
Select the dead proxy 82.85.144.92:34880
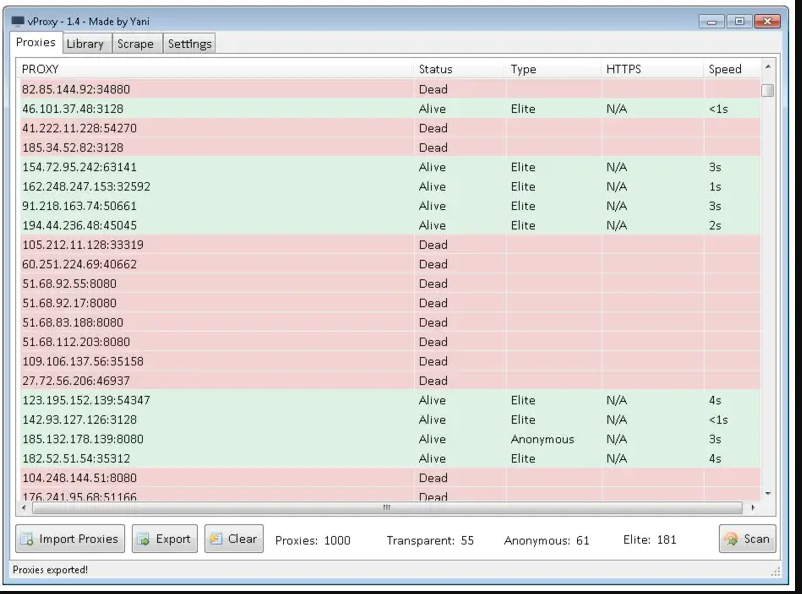[x=200, y=89]
